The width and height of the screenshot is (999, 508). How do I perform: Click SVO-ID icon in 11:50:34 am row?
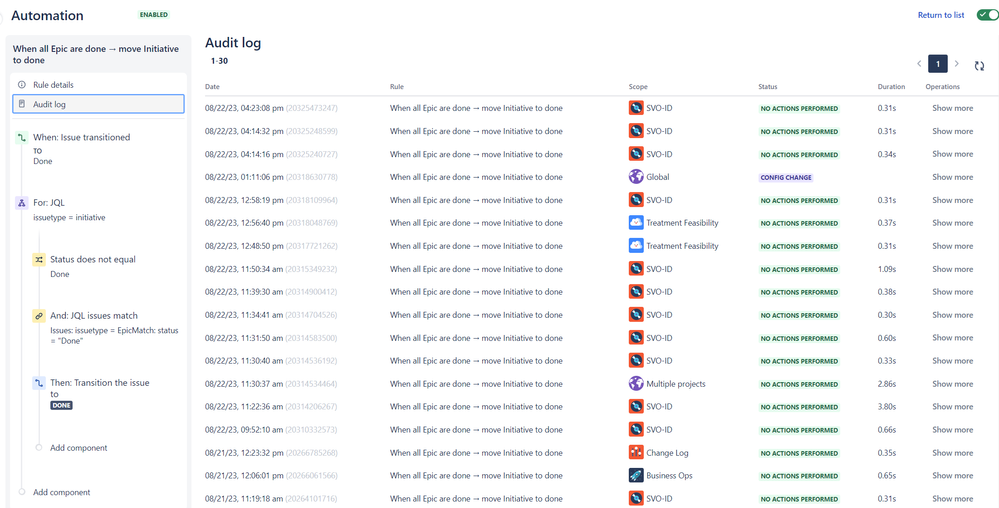coord(636,269)
